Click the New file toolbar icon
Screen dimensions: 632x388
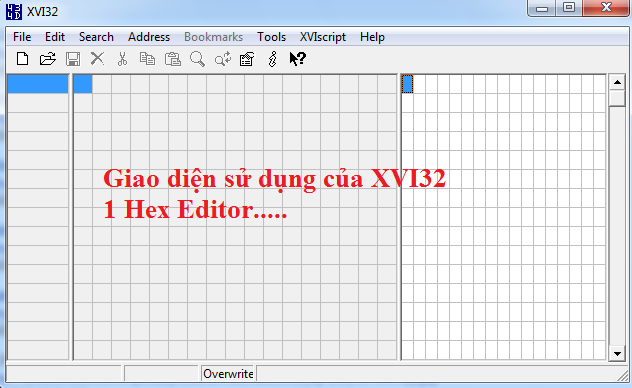(x=23, y=59)
